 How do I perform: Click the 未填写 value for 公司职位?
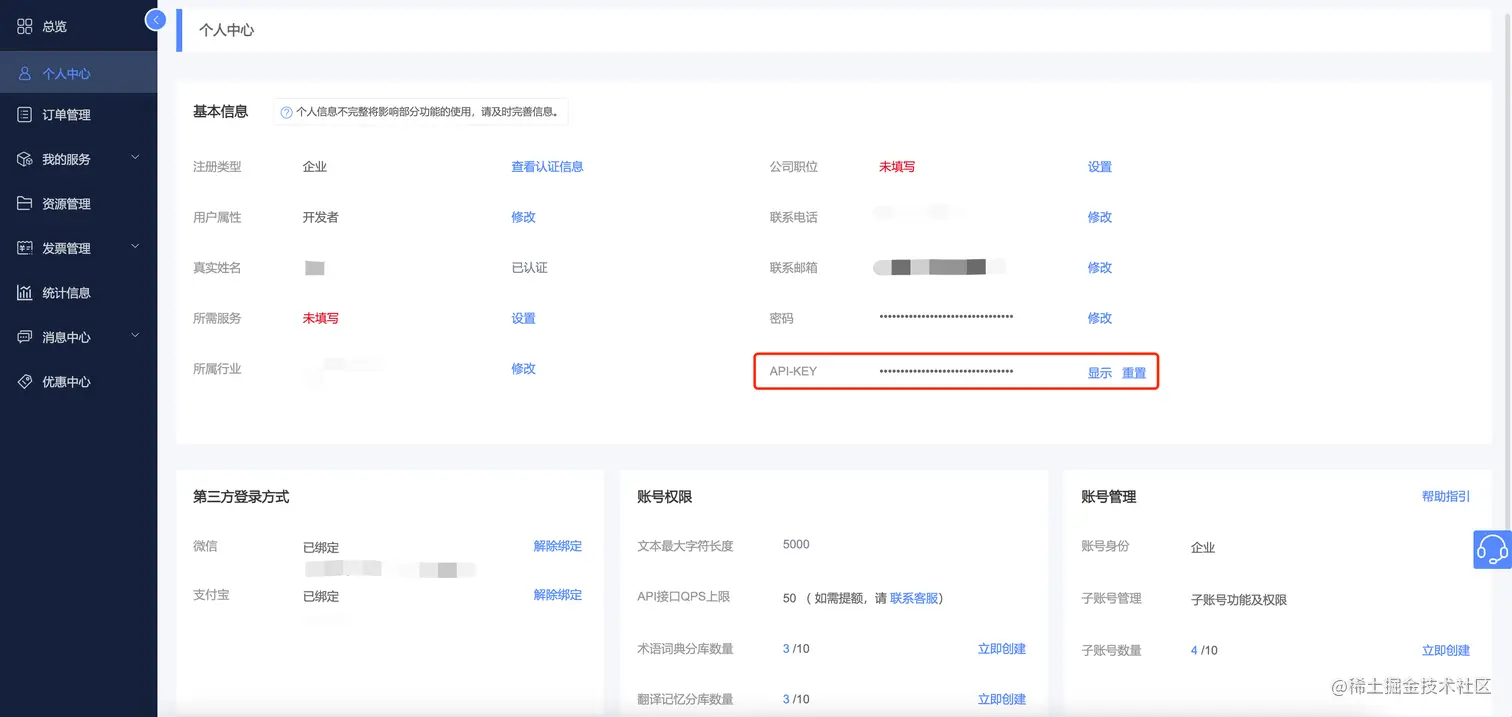point(897,167)
